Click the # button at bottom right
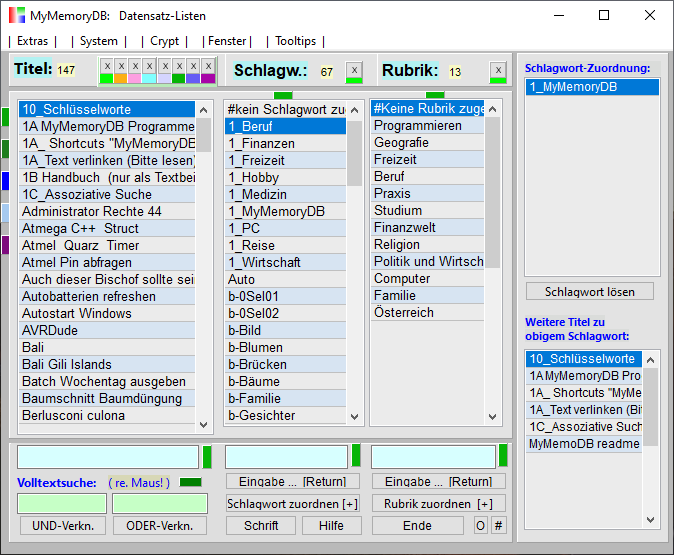The image size is (674, 555). coord(499,525)
